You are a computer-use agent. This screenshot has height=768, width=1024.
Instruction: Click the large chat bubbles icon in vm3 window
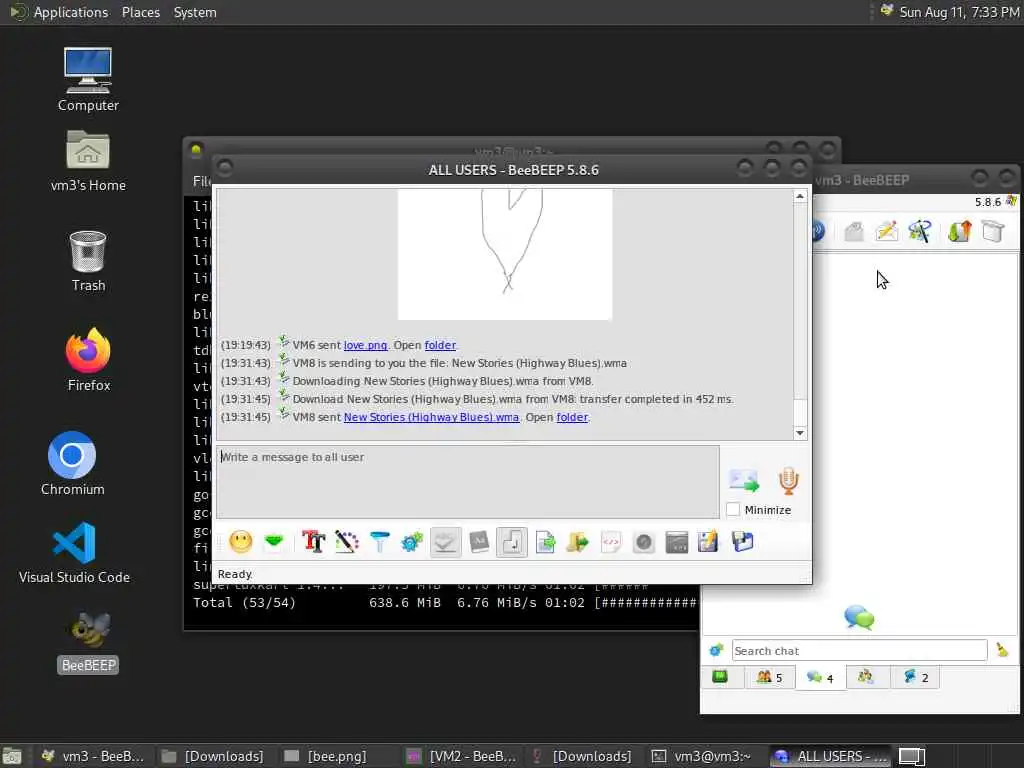coord(859,616)
